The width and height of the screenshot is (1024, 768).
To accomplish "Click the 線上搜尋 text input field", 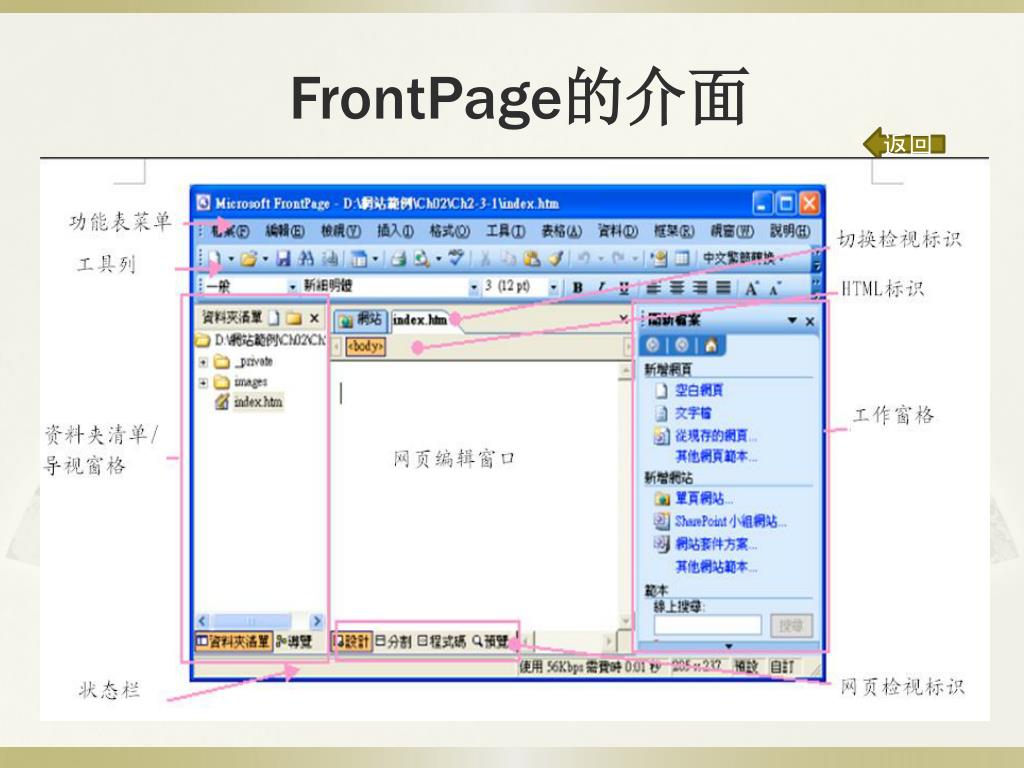I will (x=707, y=625).
